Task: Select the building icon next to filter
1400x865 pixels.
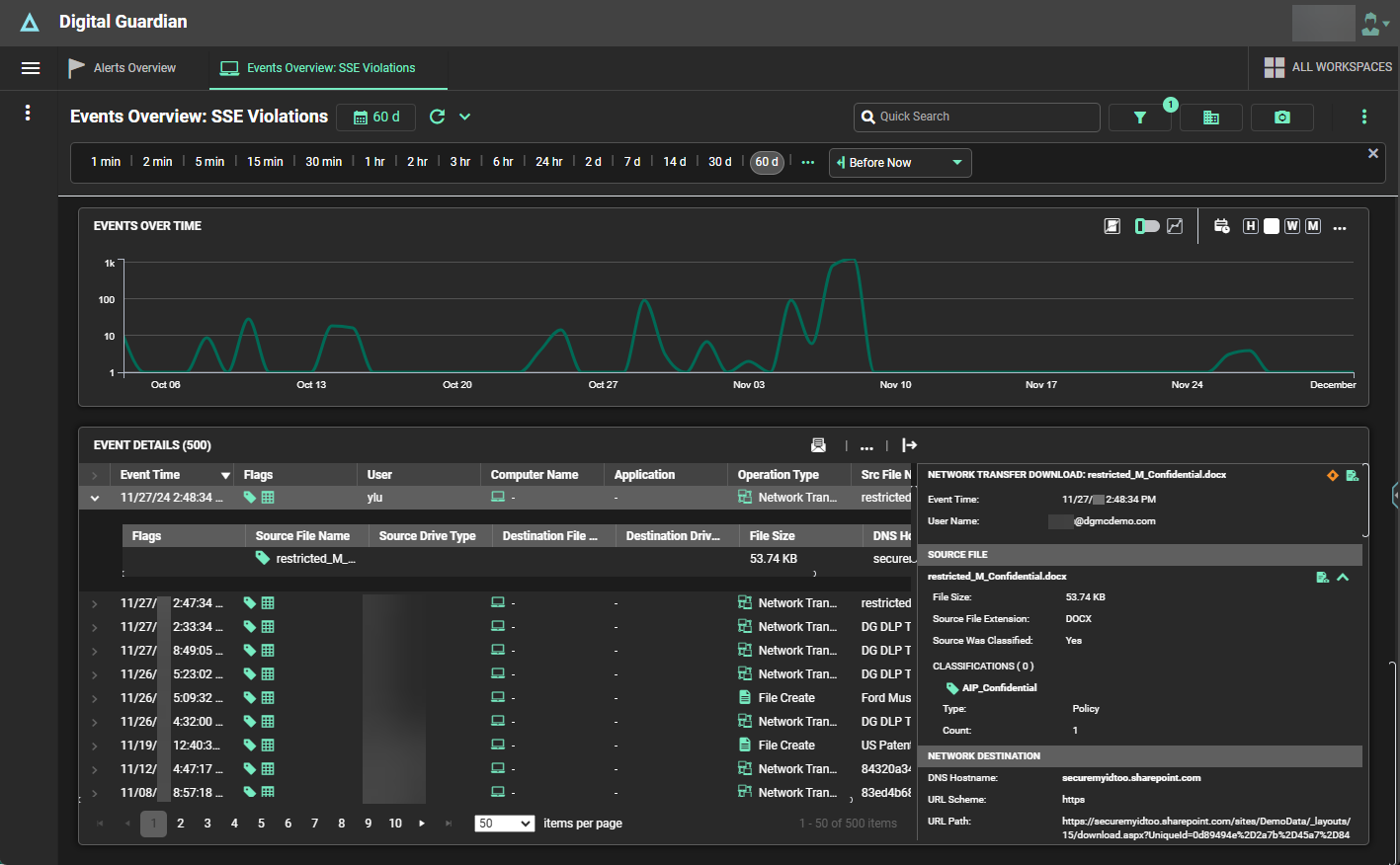Action: (x=1210, y=117)
